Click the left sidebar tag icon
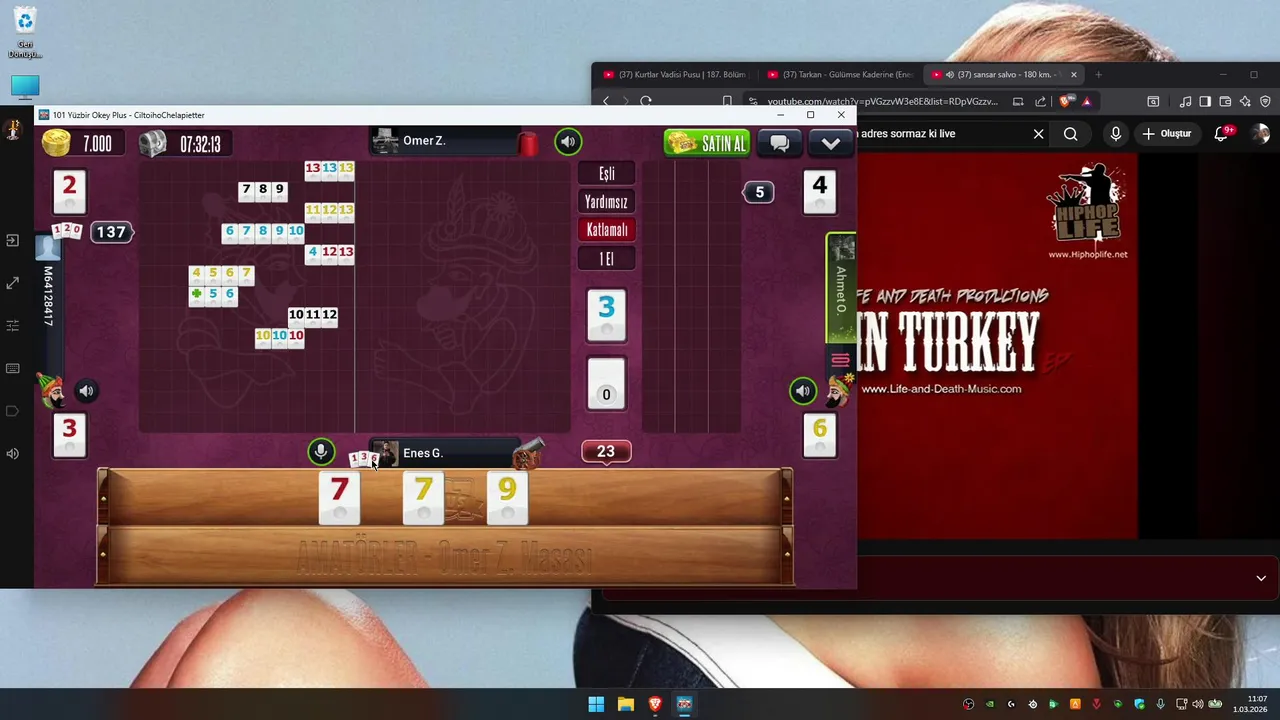The image size is (1280, 720). [13, 411]
